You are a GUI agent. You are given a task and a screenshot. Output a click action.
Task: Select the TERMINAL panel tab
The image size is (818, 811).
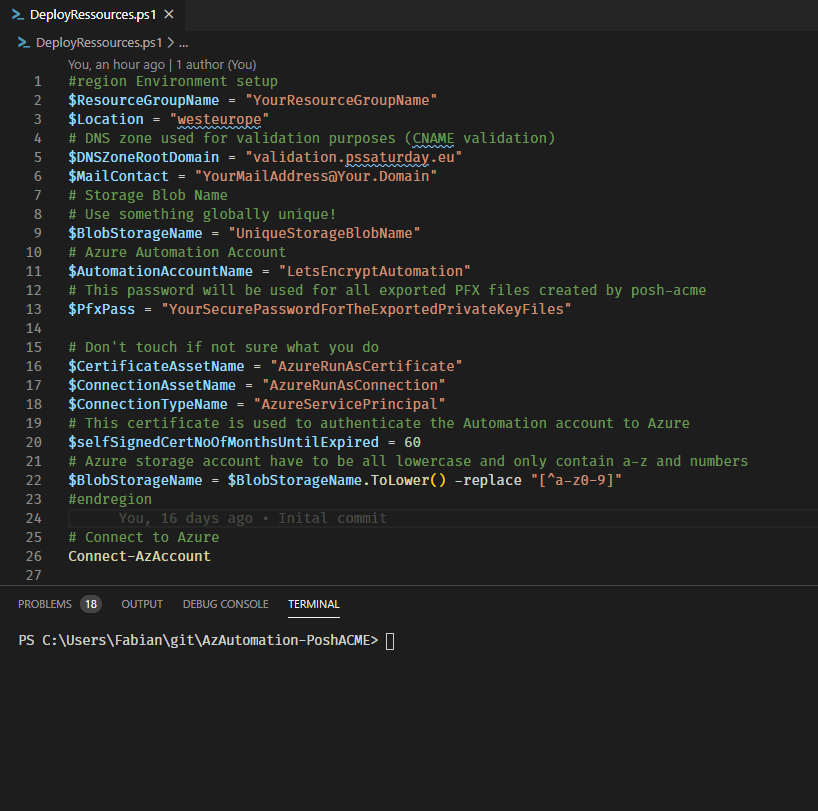click(313, 604)
